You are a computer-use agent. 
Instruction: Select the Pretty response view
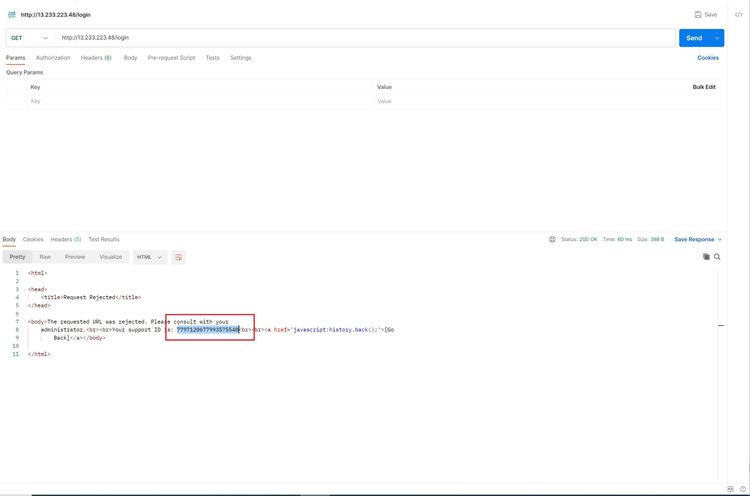point(17,257)
